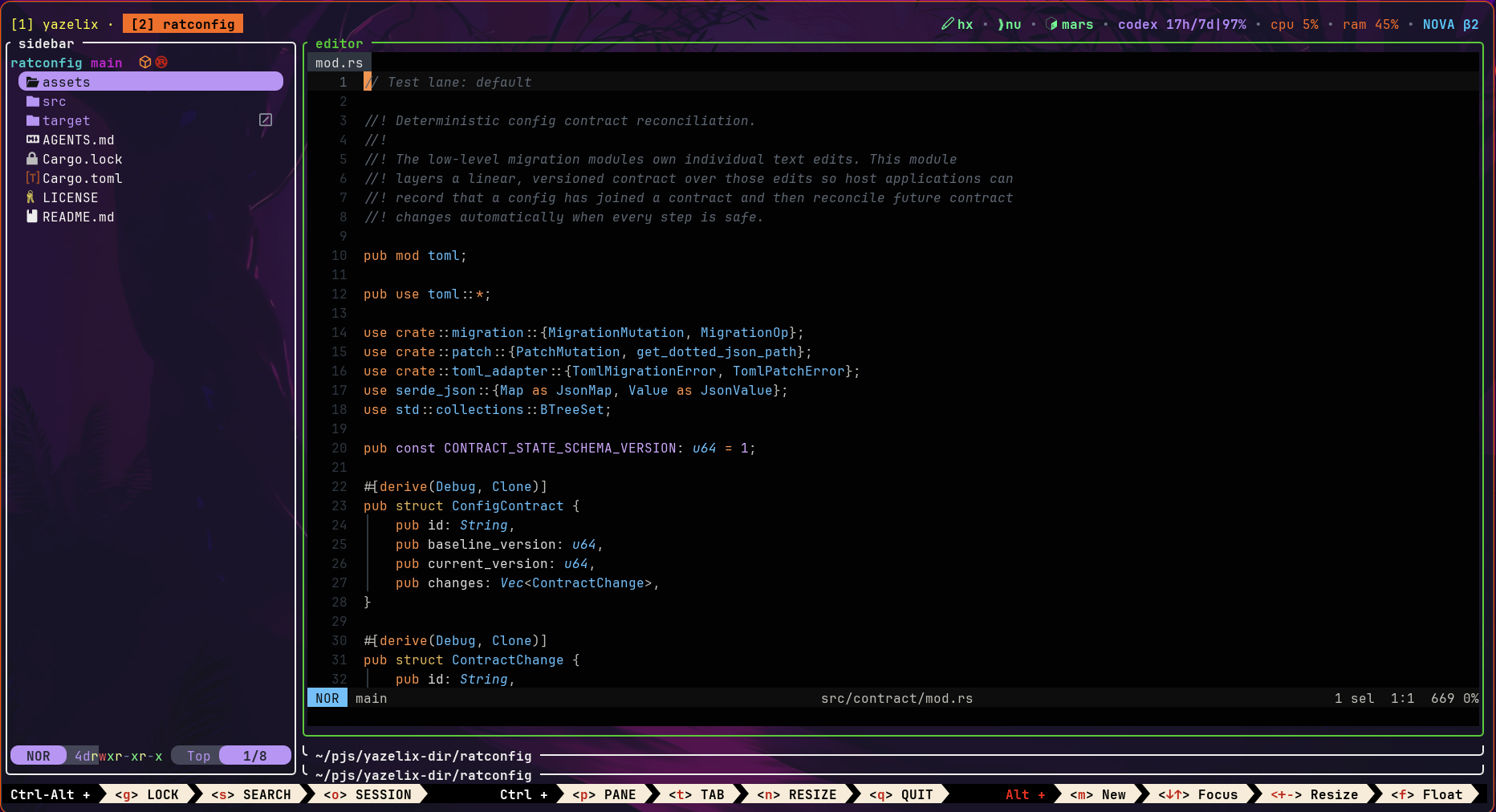Focus the second ~/pjs/yazelix-dir/ratconfig stacked pane

tap(423, 775)
